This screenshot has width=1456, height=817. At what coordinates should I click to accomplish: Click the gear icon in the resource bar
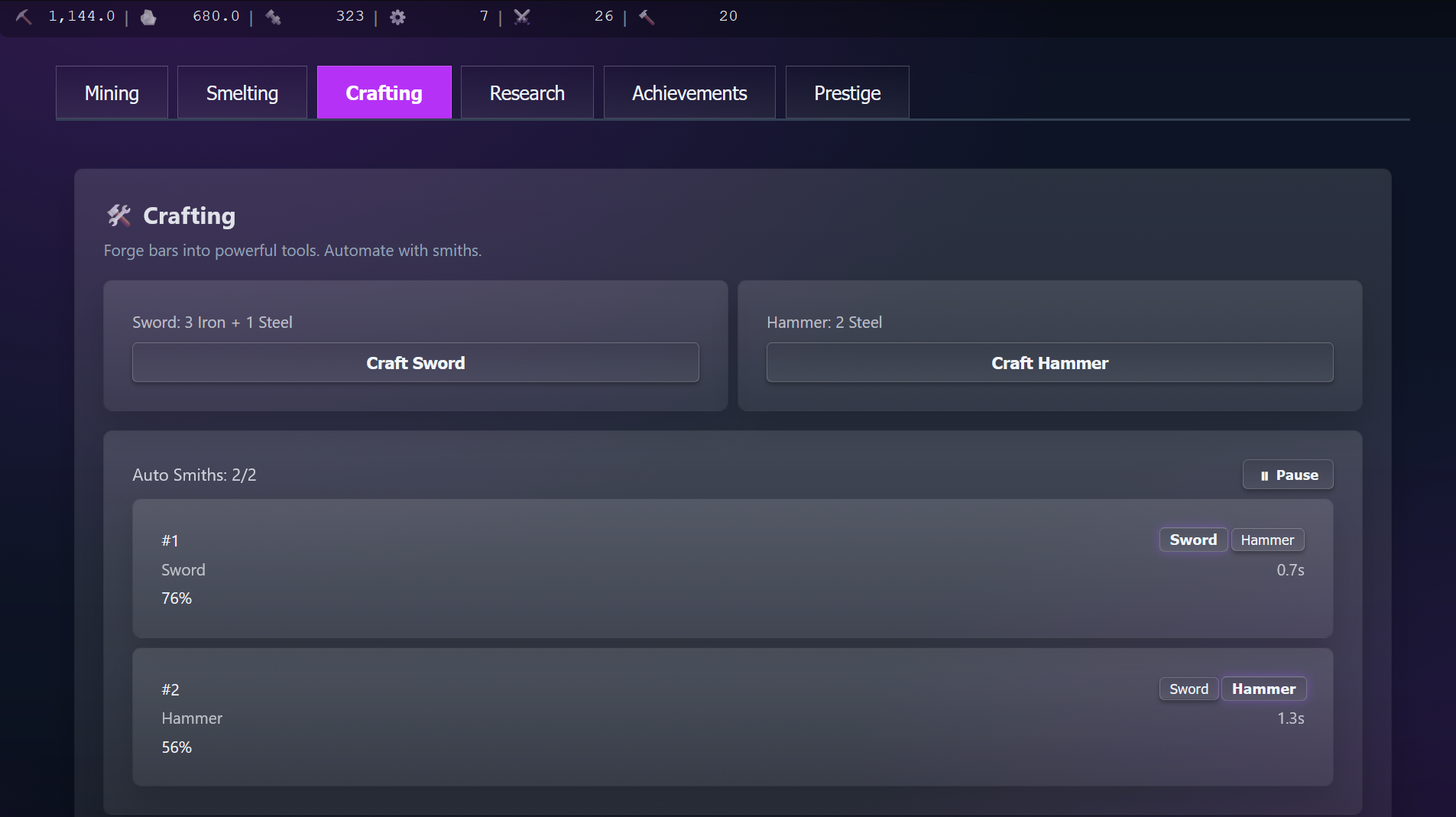click(397, 17)
